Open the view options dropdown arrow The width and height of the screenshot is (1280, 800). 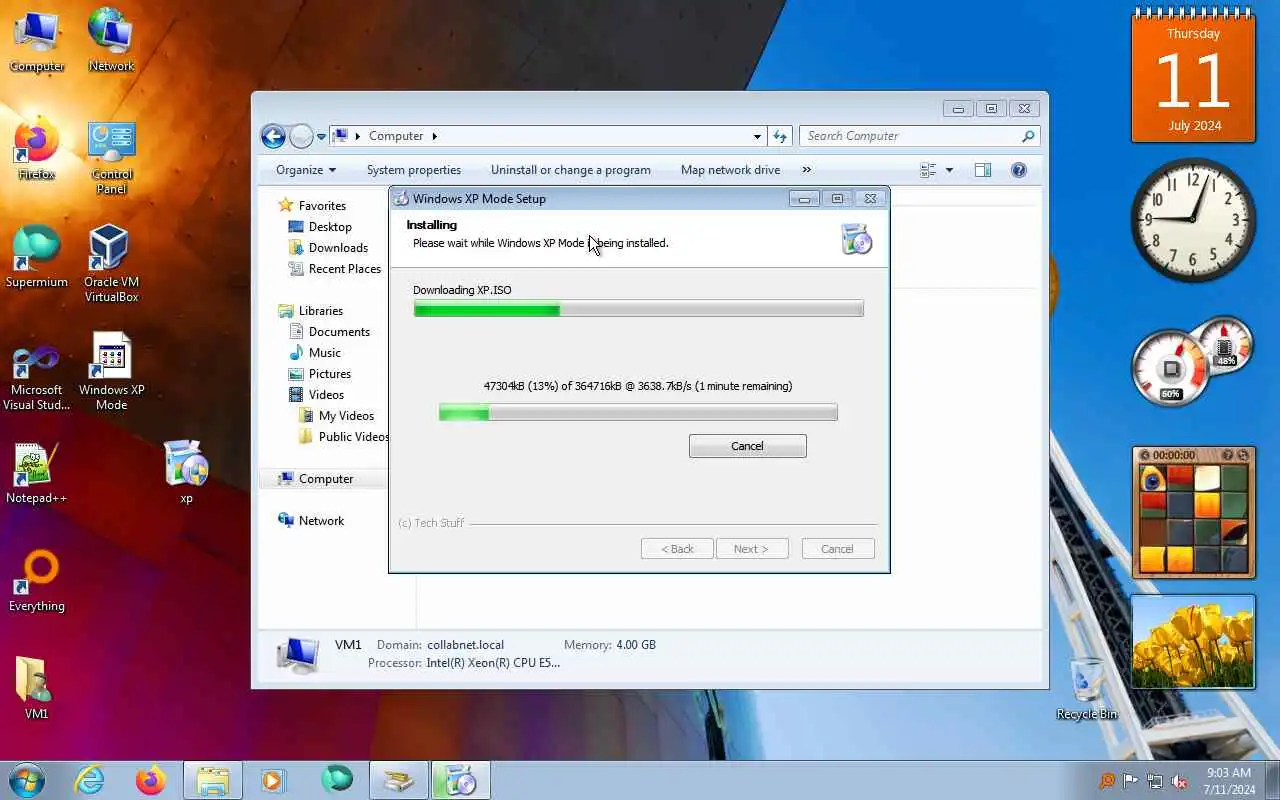(x=949, y=170)
